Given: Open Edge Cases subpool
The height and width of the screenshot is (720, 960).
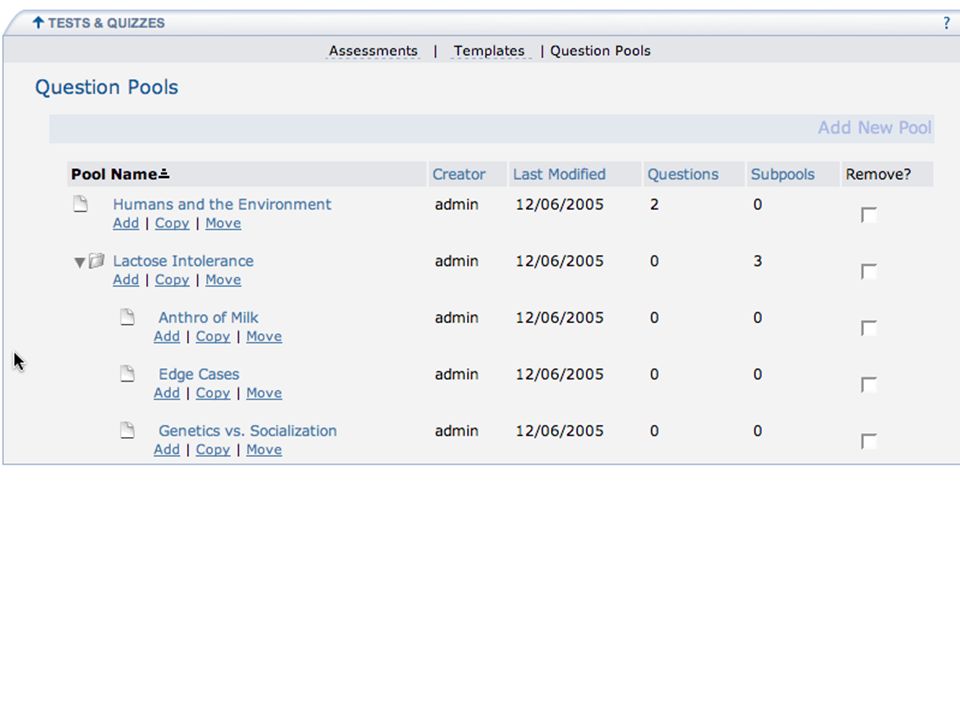Looking at the screenshot, I should click(x=199, y=374).
